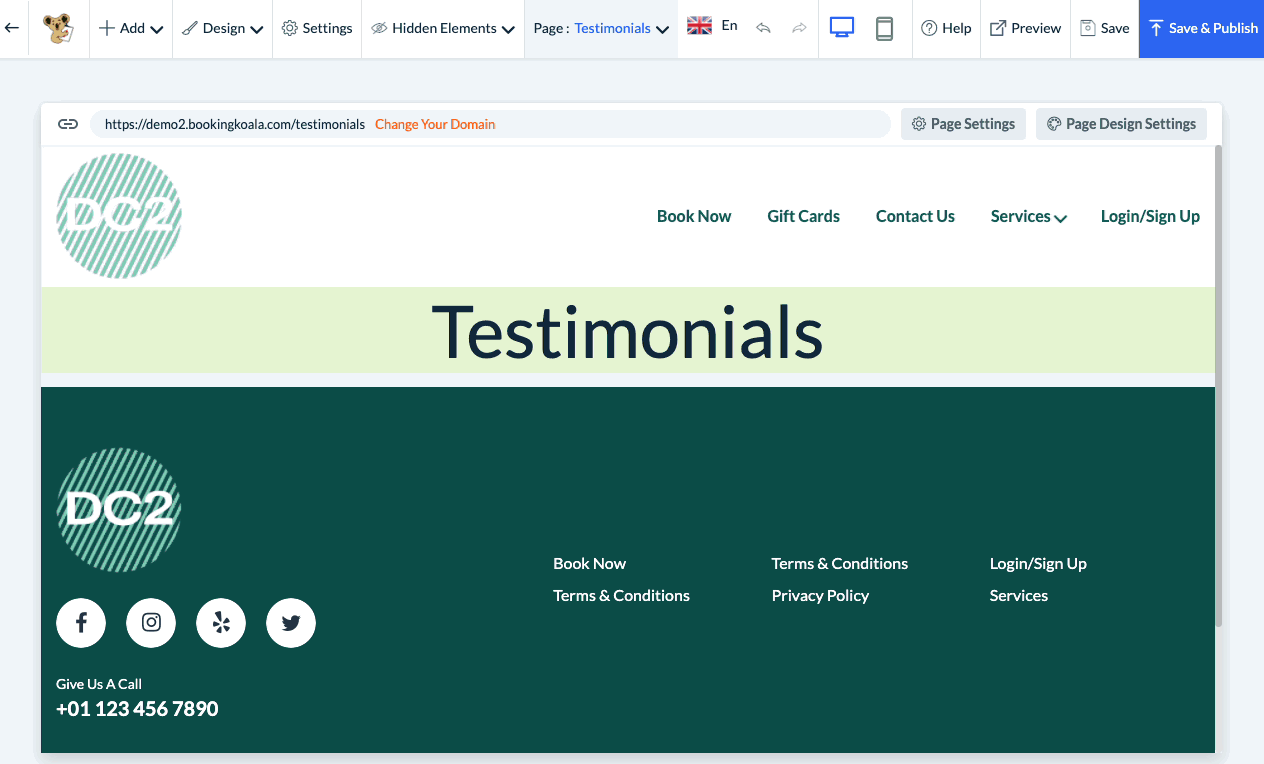Image resolution: width=1264 pixels, height=764 pixels.
Task: Click Login/Sign Up in header navigation
Action: tap(1150, 216)
